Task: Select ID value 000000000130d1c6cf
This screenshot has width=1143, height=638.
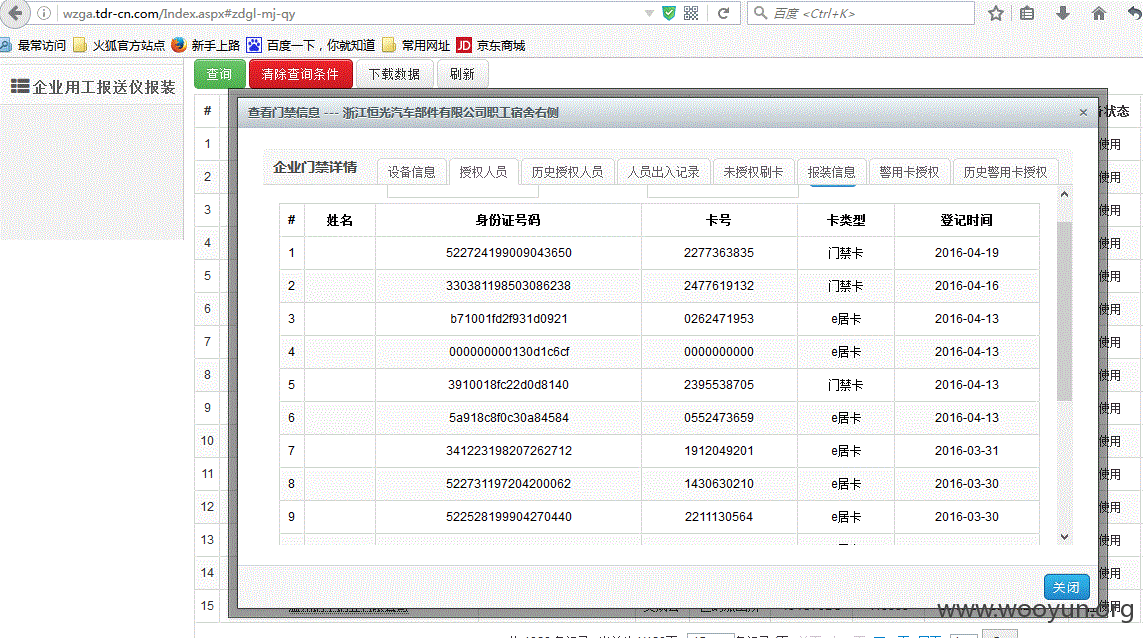Action: click(x=509, y=351)
